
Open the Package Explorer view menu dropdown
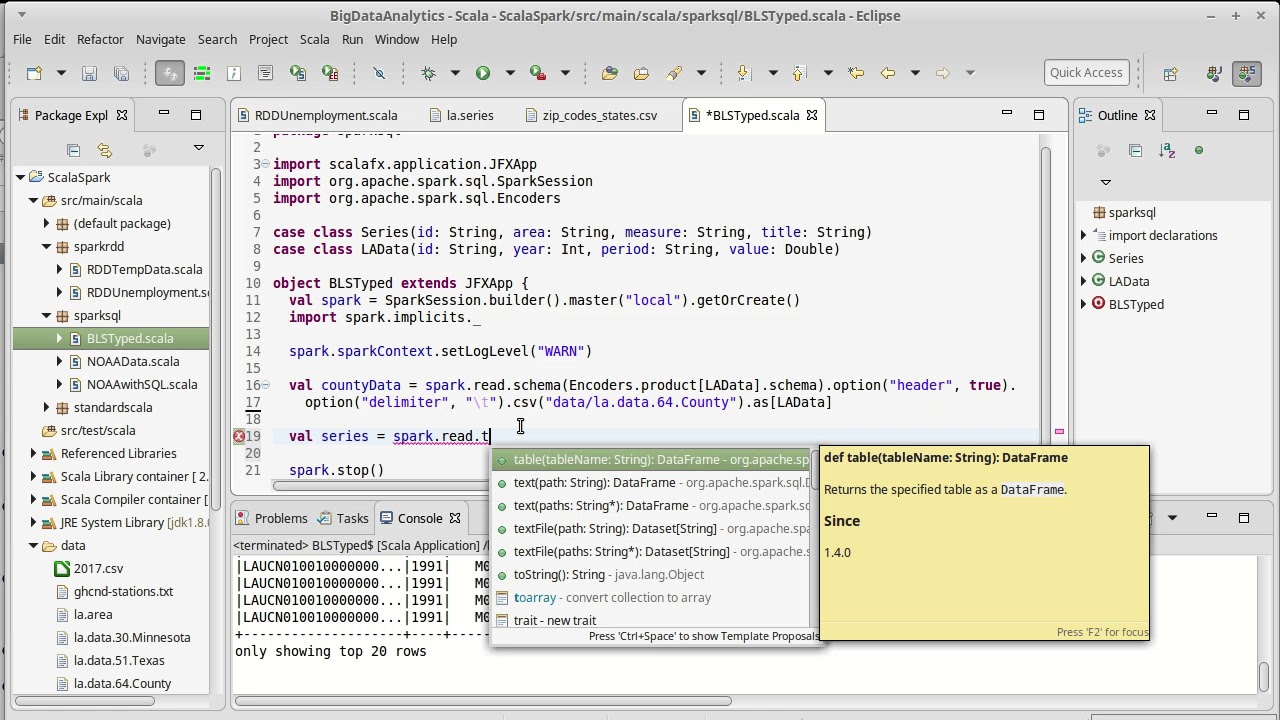198,149
